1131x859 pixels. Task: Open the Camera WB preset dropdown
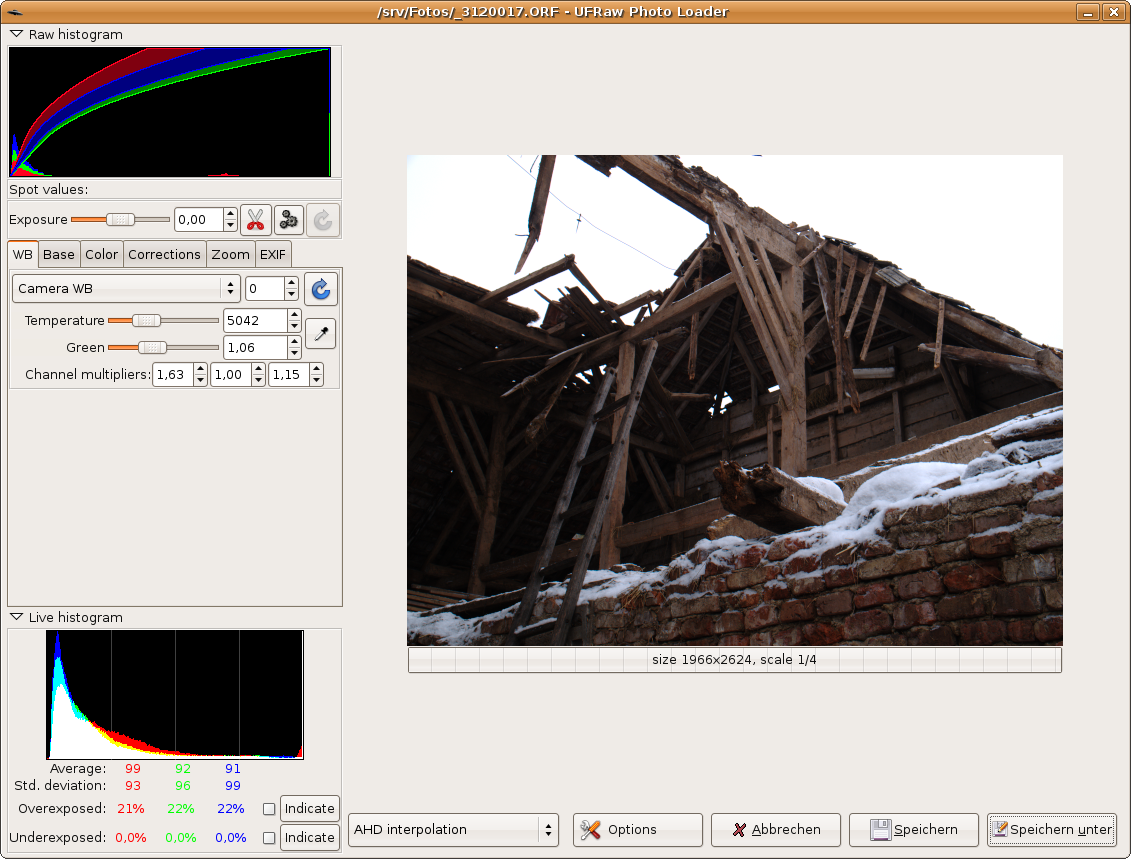pyautogui.click(x=126, y=289)
